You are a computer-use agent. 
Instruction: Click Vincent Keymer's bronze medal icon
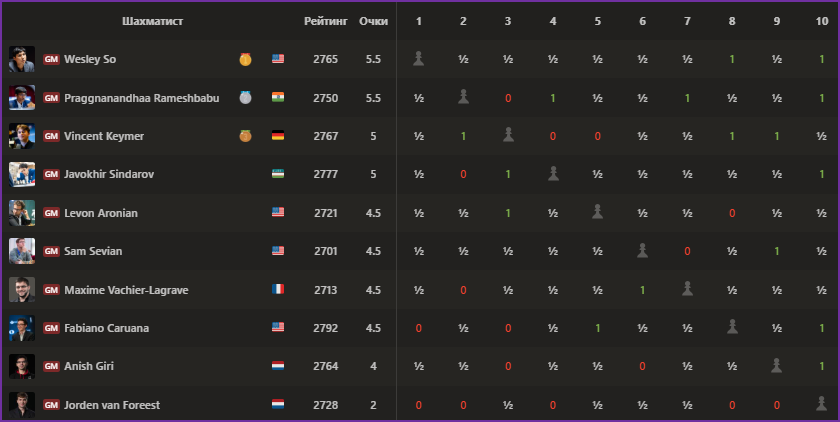click(x=245, y=137)
